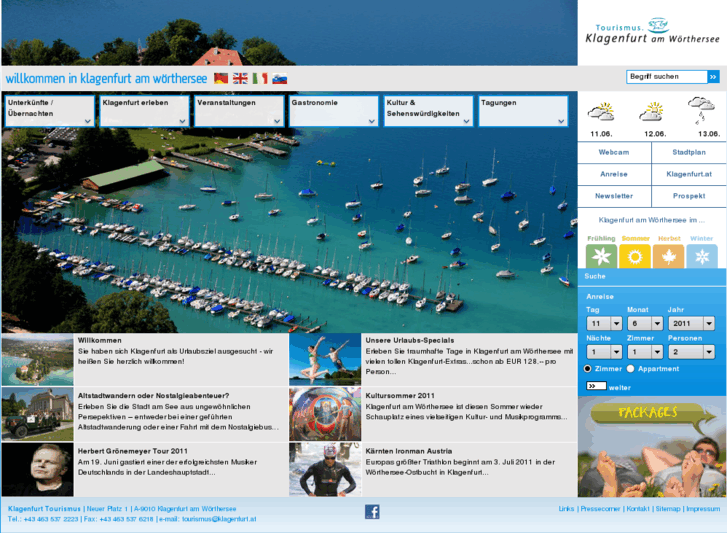Select the Zimmer radio option
The width and height of the screenshot is (727, 545).
point(587,369)
